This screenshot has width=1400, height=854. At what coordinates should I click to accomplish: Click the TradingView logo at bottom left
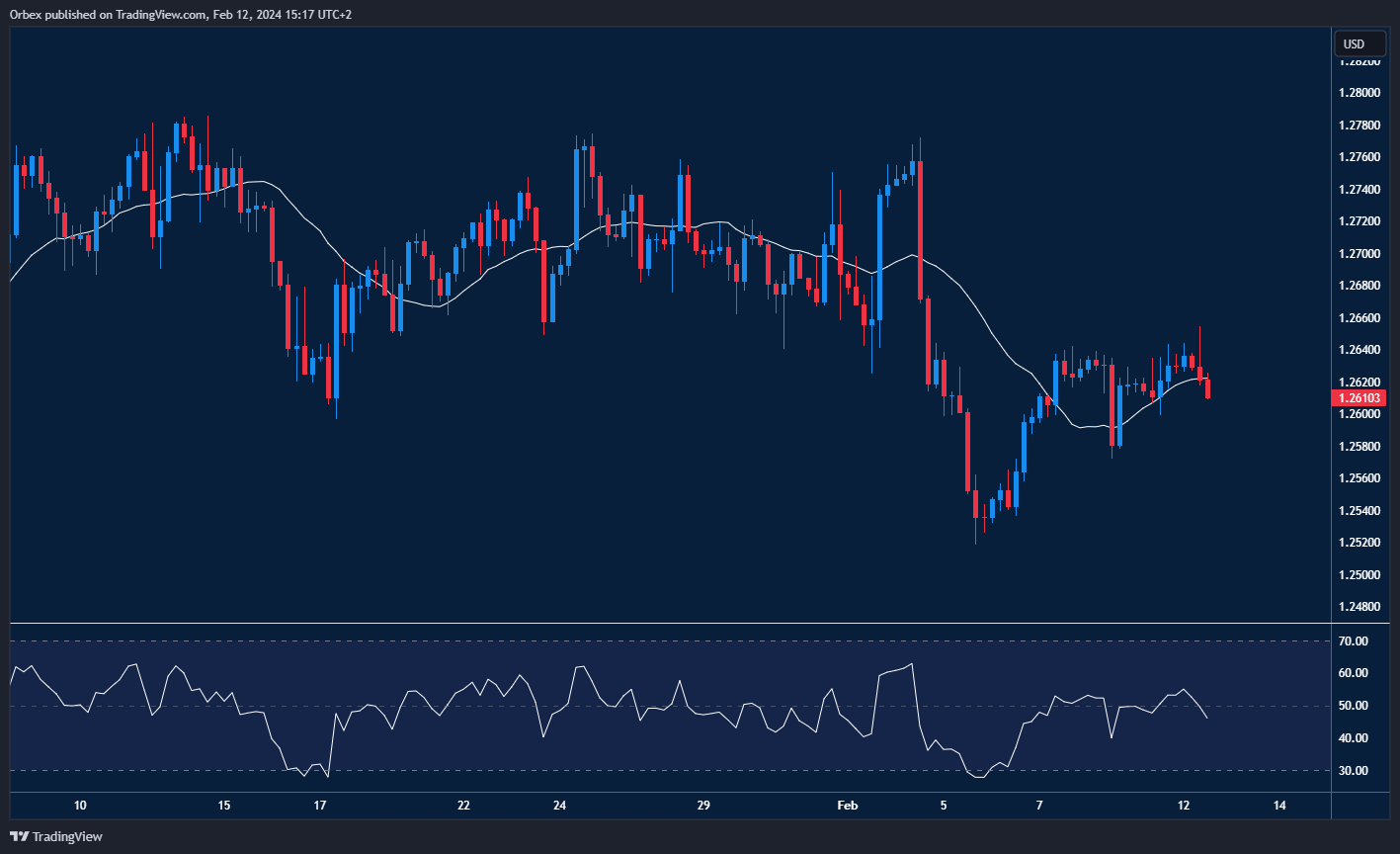point(56,835)
